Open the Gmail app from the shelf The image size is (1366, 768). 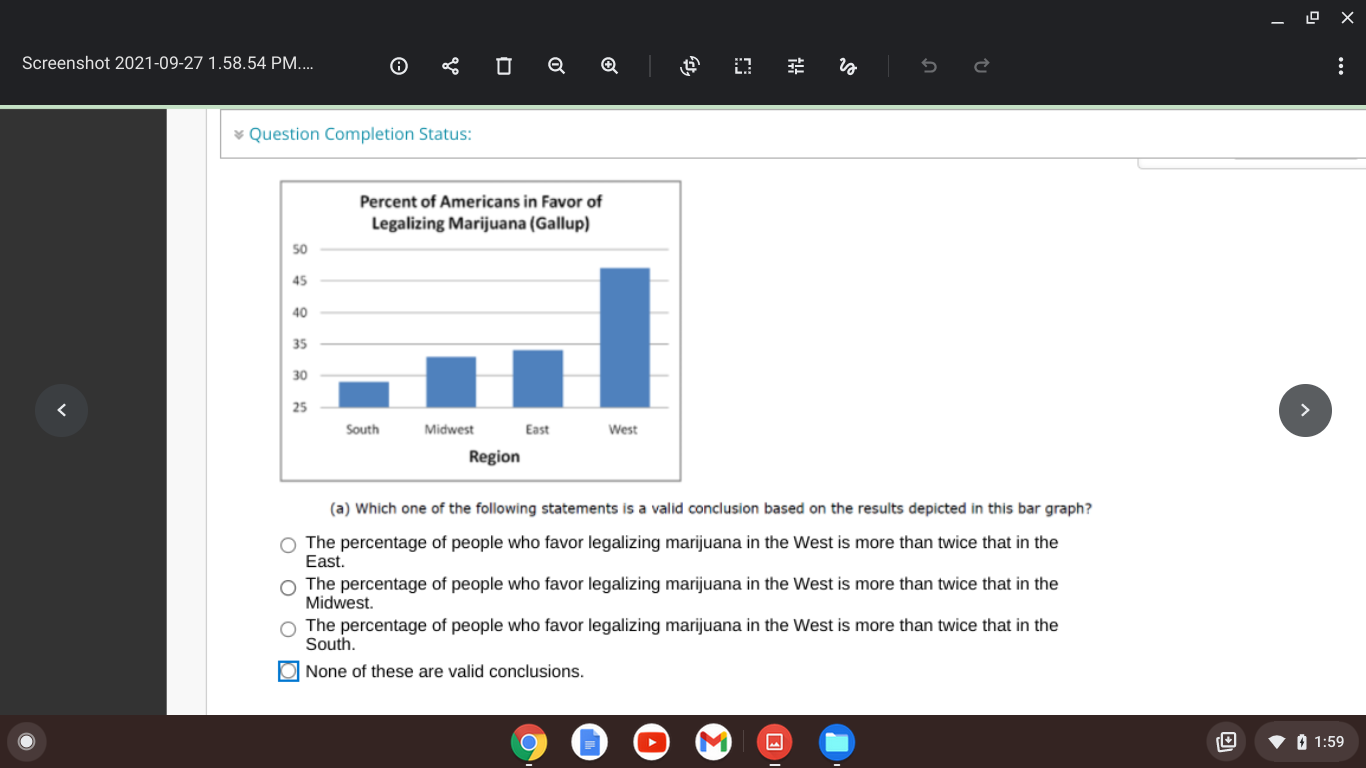[713, 742]
